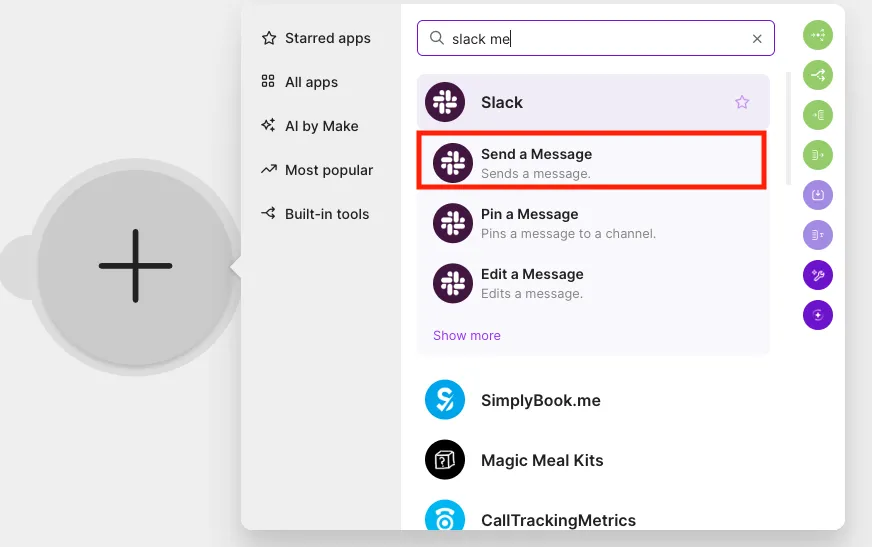Switch to All apps category
The width and height of the screenshot is (872, 547).
point(300,82)
